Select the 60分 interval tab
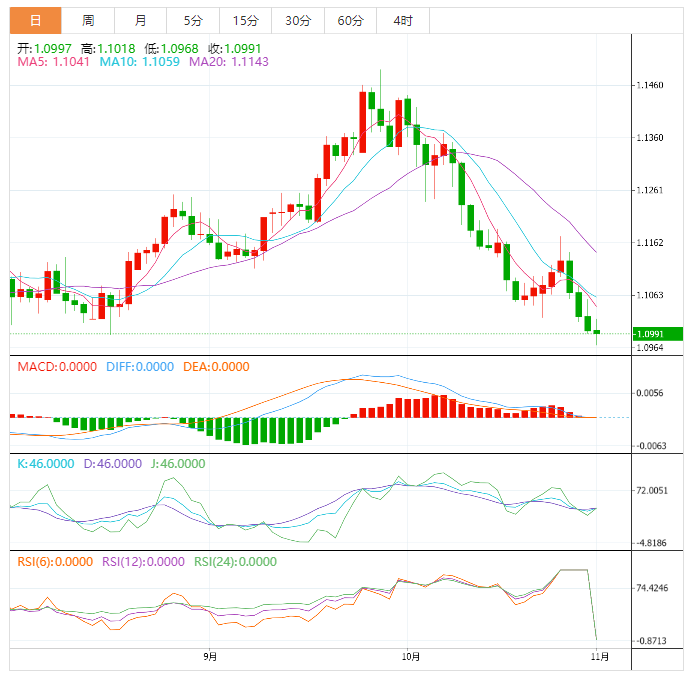This screenshot has width=692, height=678. click(350, 20)
